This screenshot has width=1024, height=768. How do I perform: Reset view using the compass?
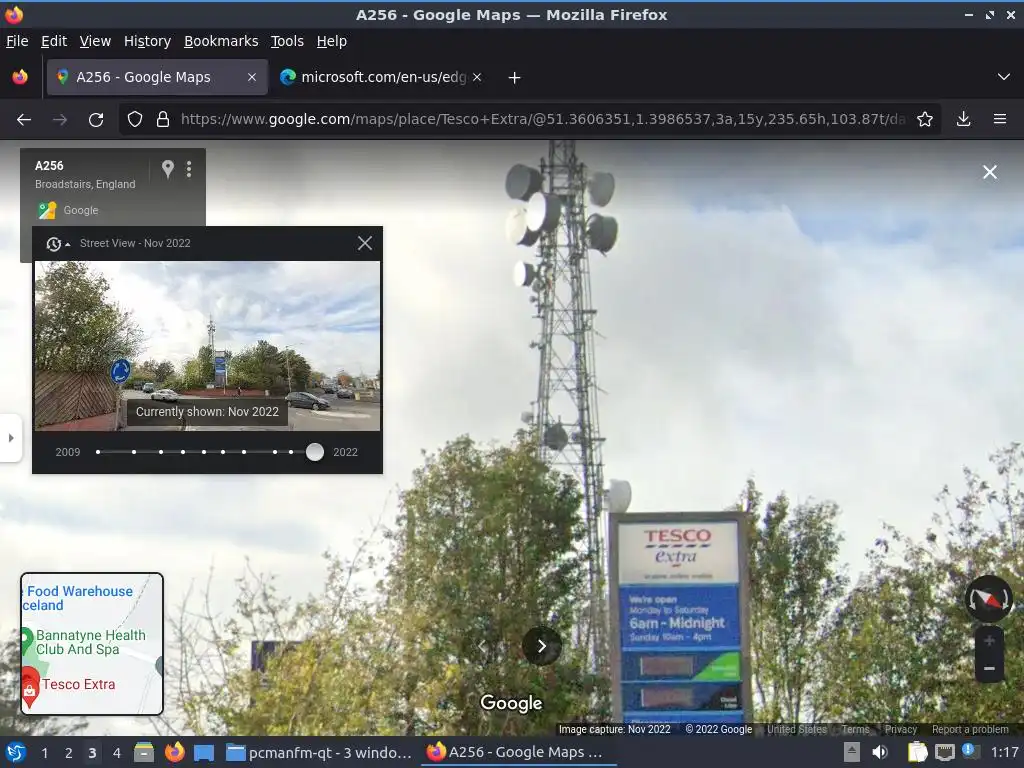[989, 599]
